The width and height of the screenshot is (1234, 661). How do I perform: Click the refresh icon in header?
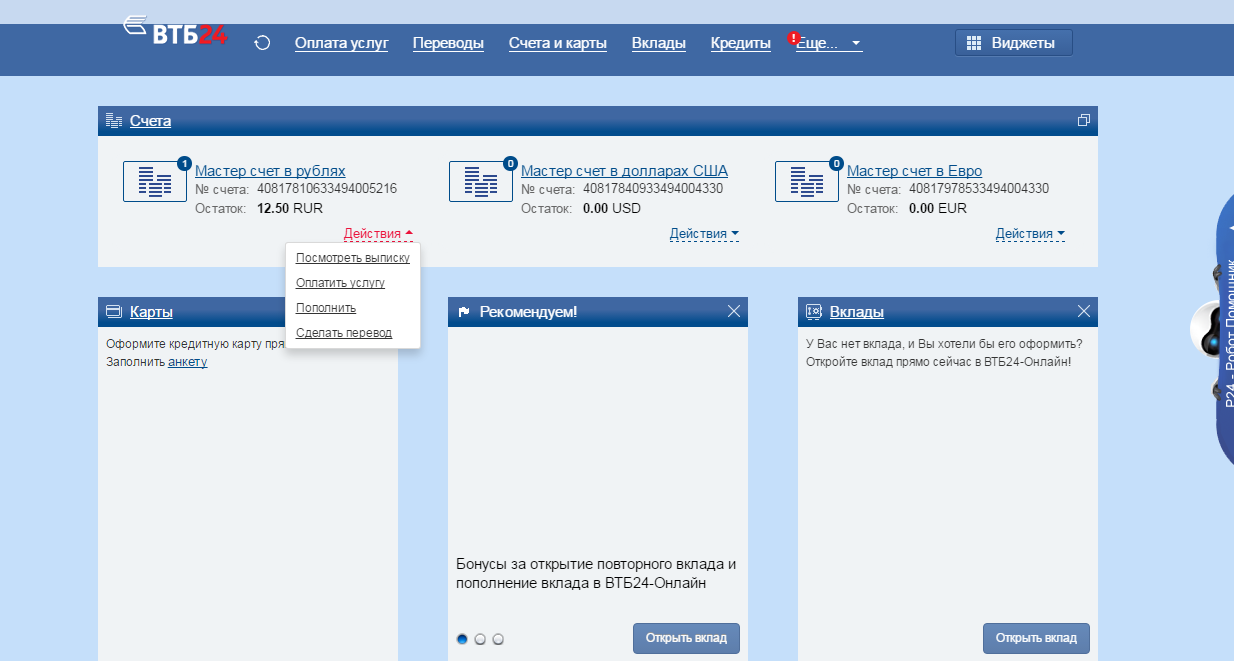(262, 43)
